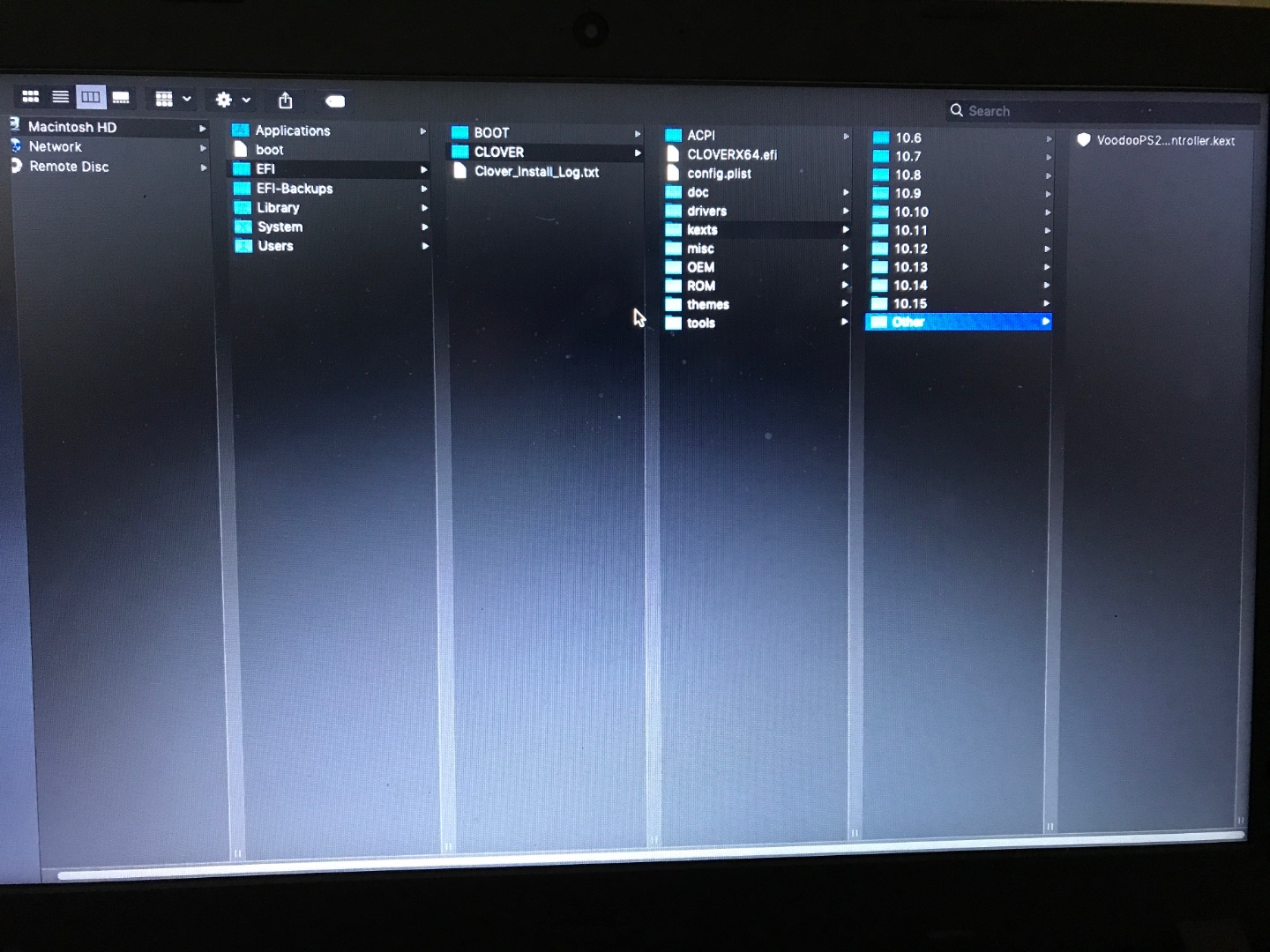Click the Share toolbar icon
Viewport: 1270px width, 952px height.
[285, 100]
